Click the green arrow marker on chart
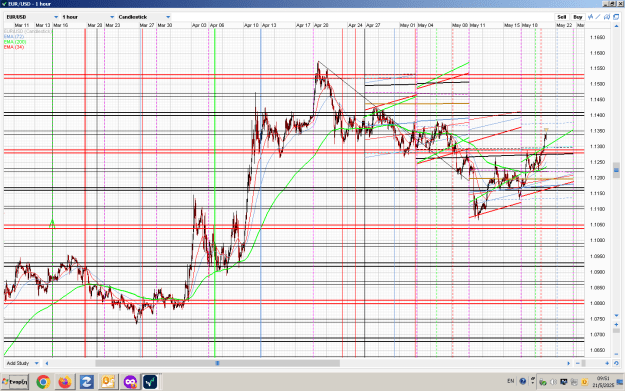625x391 pixels. pyautogui.click(x=52, y=224)
